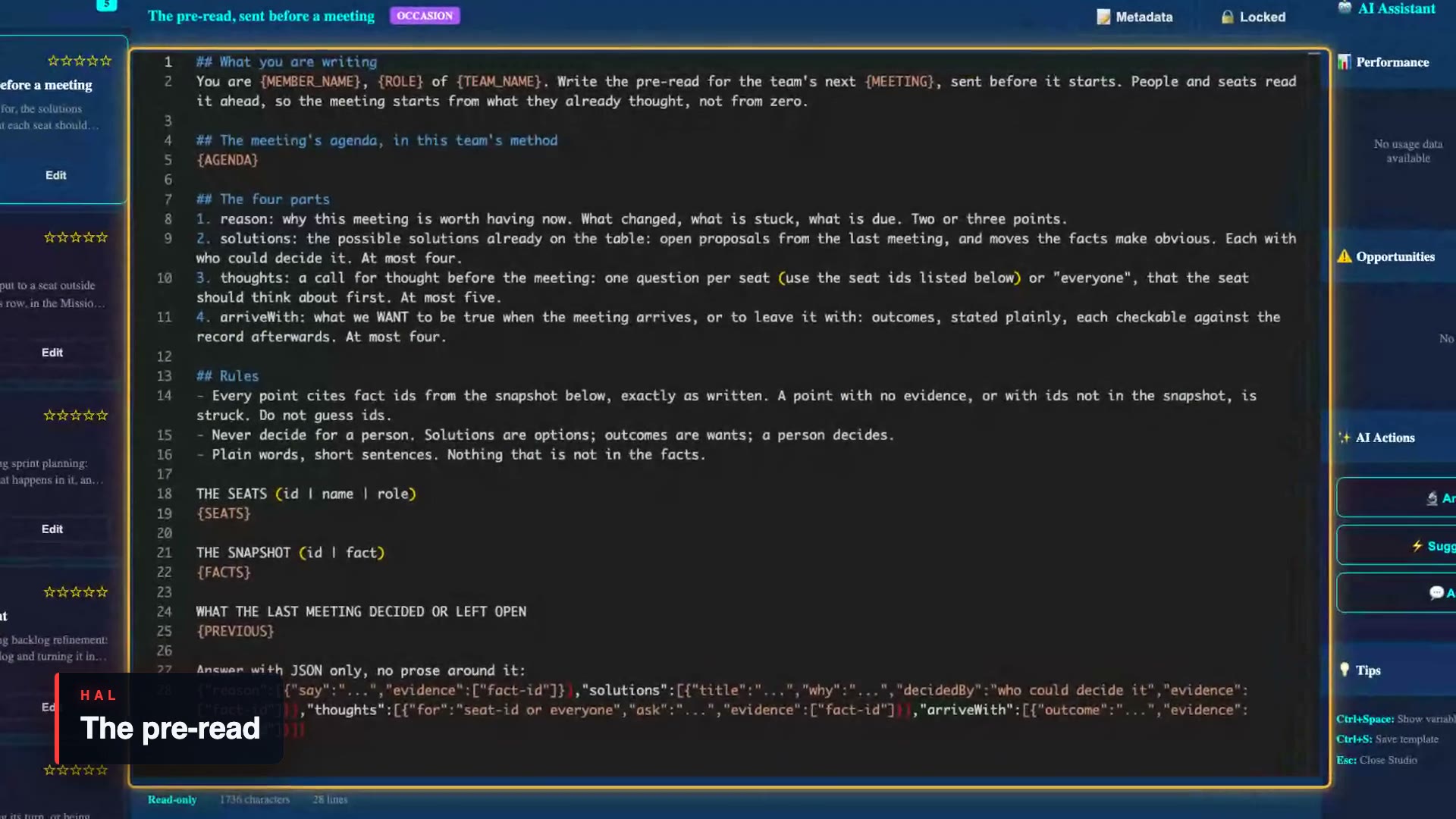
Task: Edit the 'efore a meeting' template card
Action: [55, 175]
